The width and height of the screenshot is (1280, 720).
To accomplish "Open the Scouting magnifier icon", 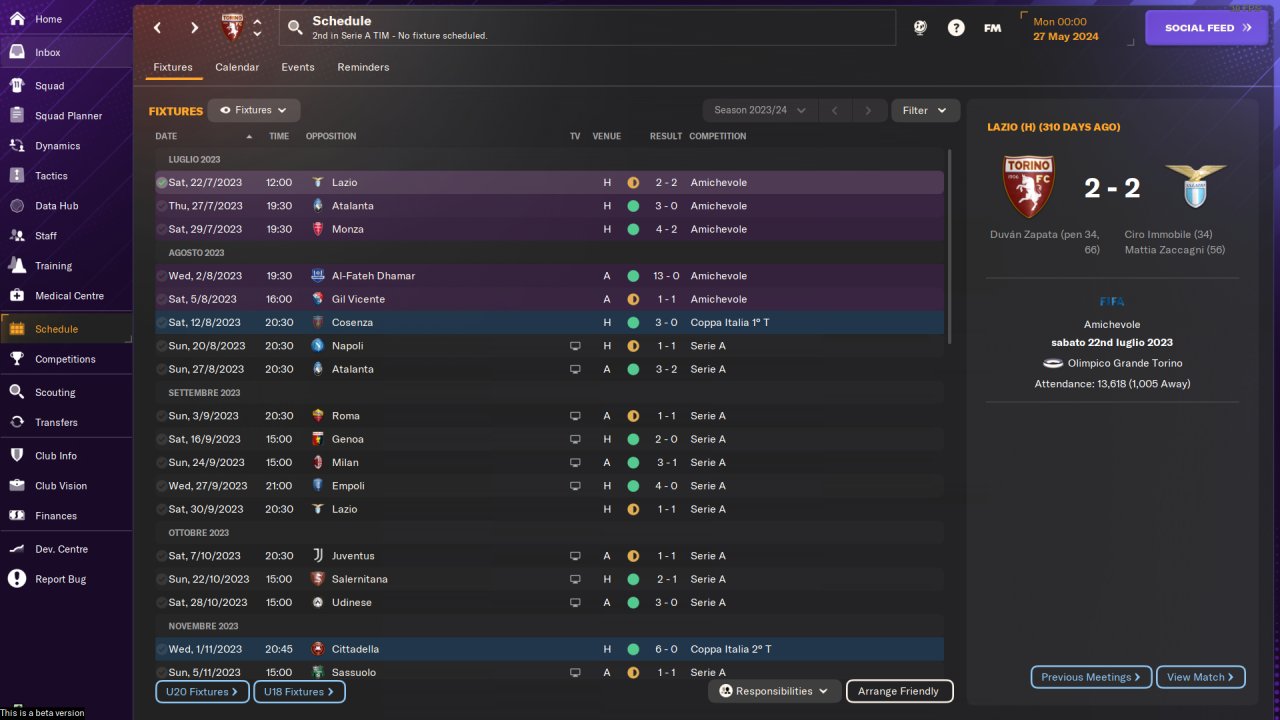I will 17,392.
